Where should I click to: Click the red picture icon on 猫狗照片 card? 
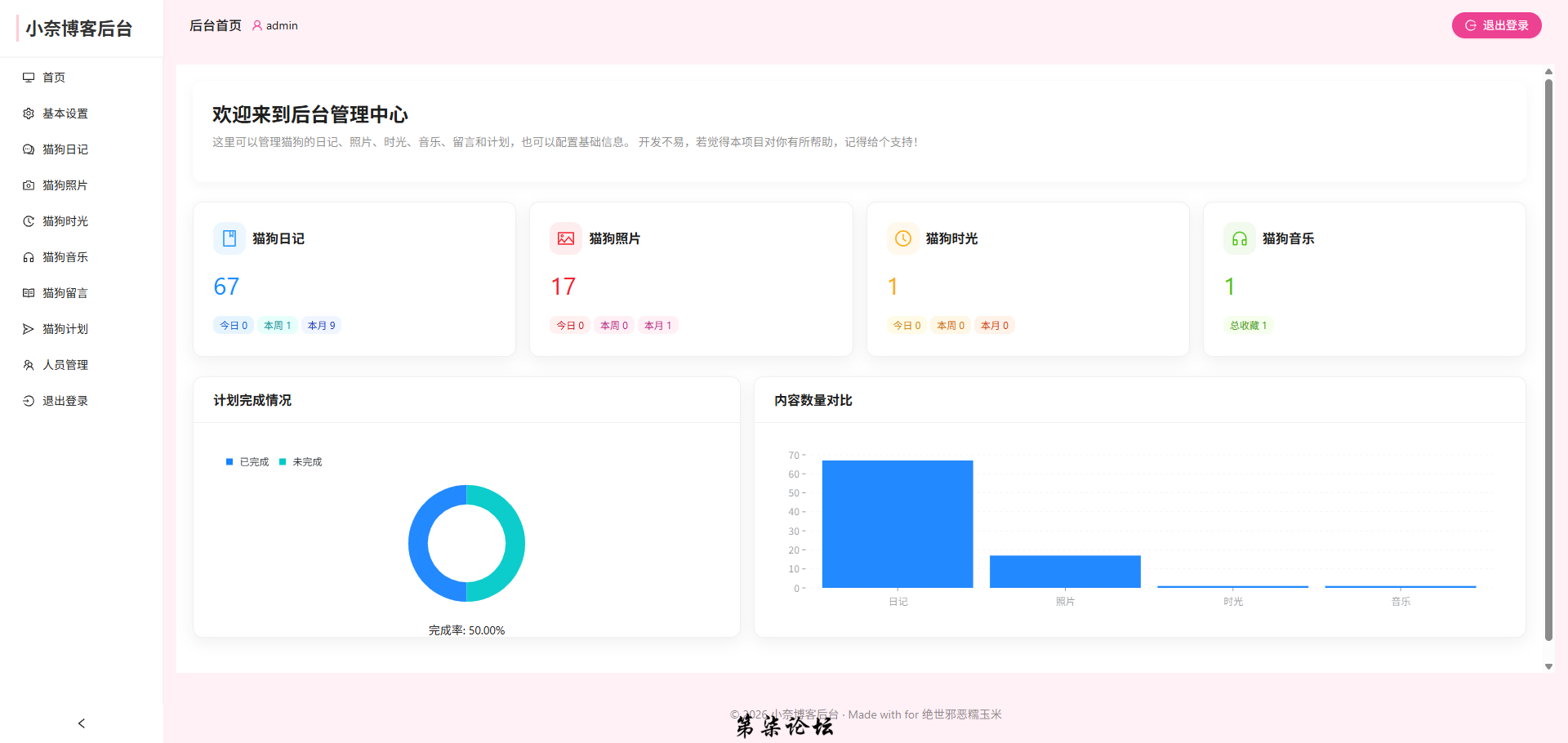click(566, 238)
